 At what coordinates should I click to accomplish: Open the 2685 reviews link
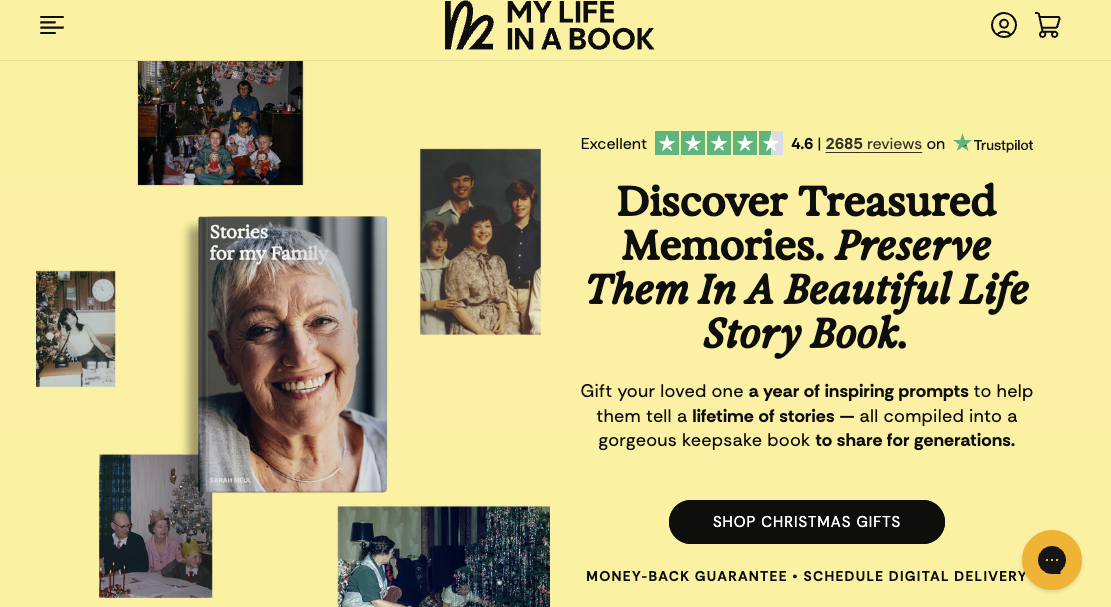pyautogui.click(x=874, y=144)
